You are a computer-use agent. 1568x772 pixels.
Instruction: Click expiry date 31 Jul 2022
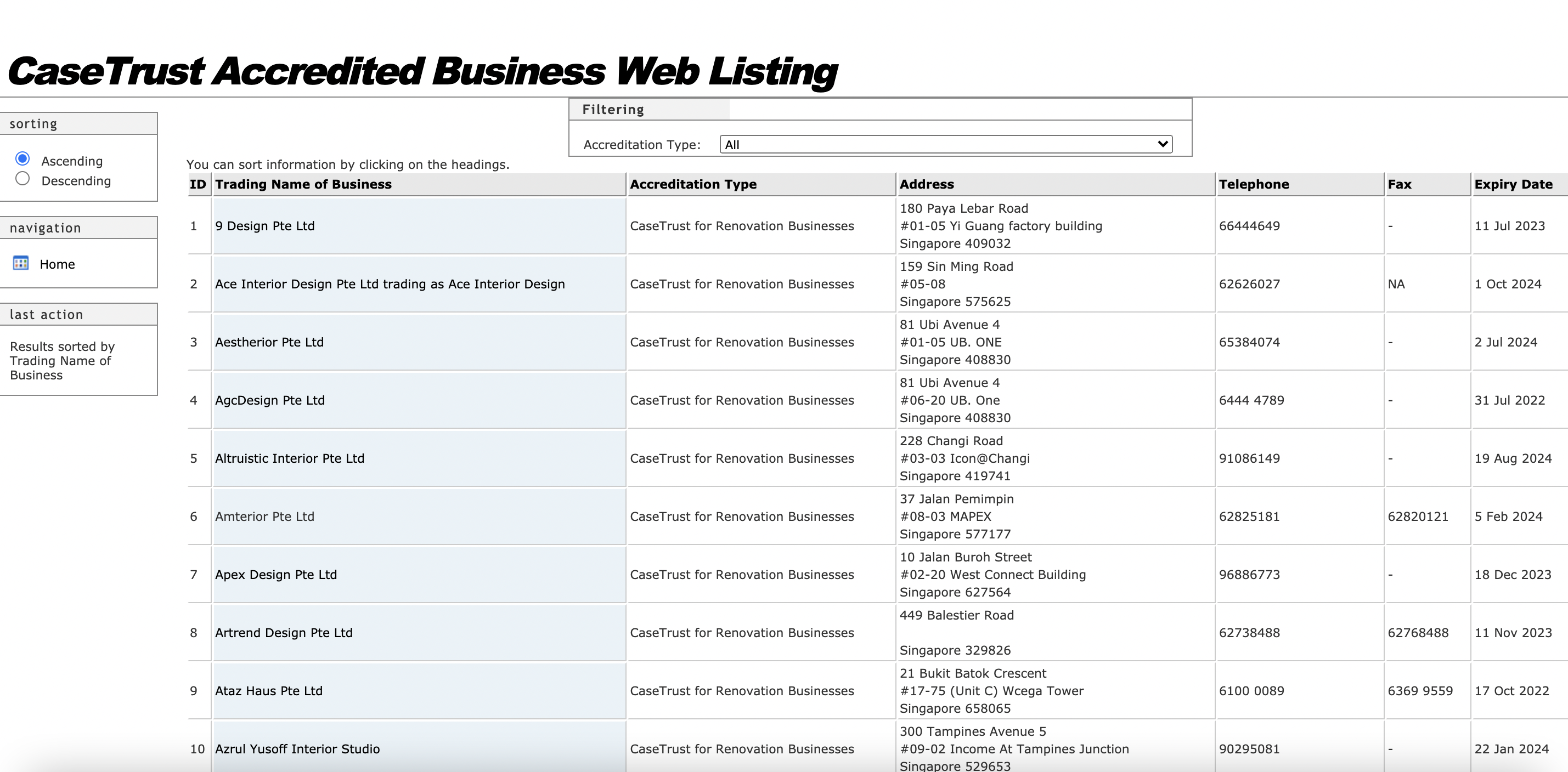[1509, 400]
